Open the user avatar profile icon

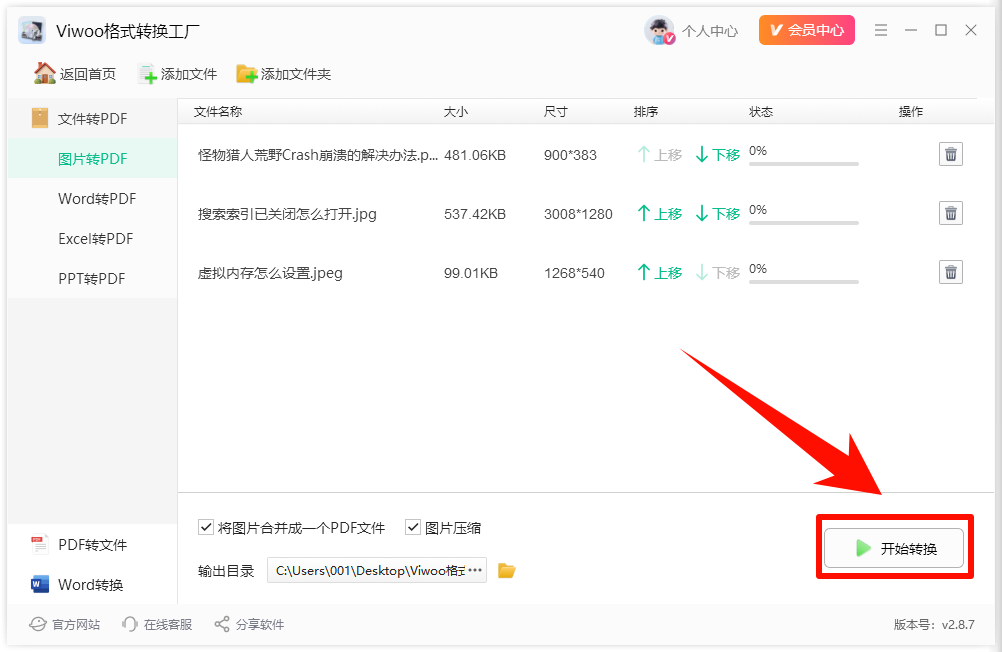(659, 30)
